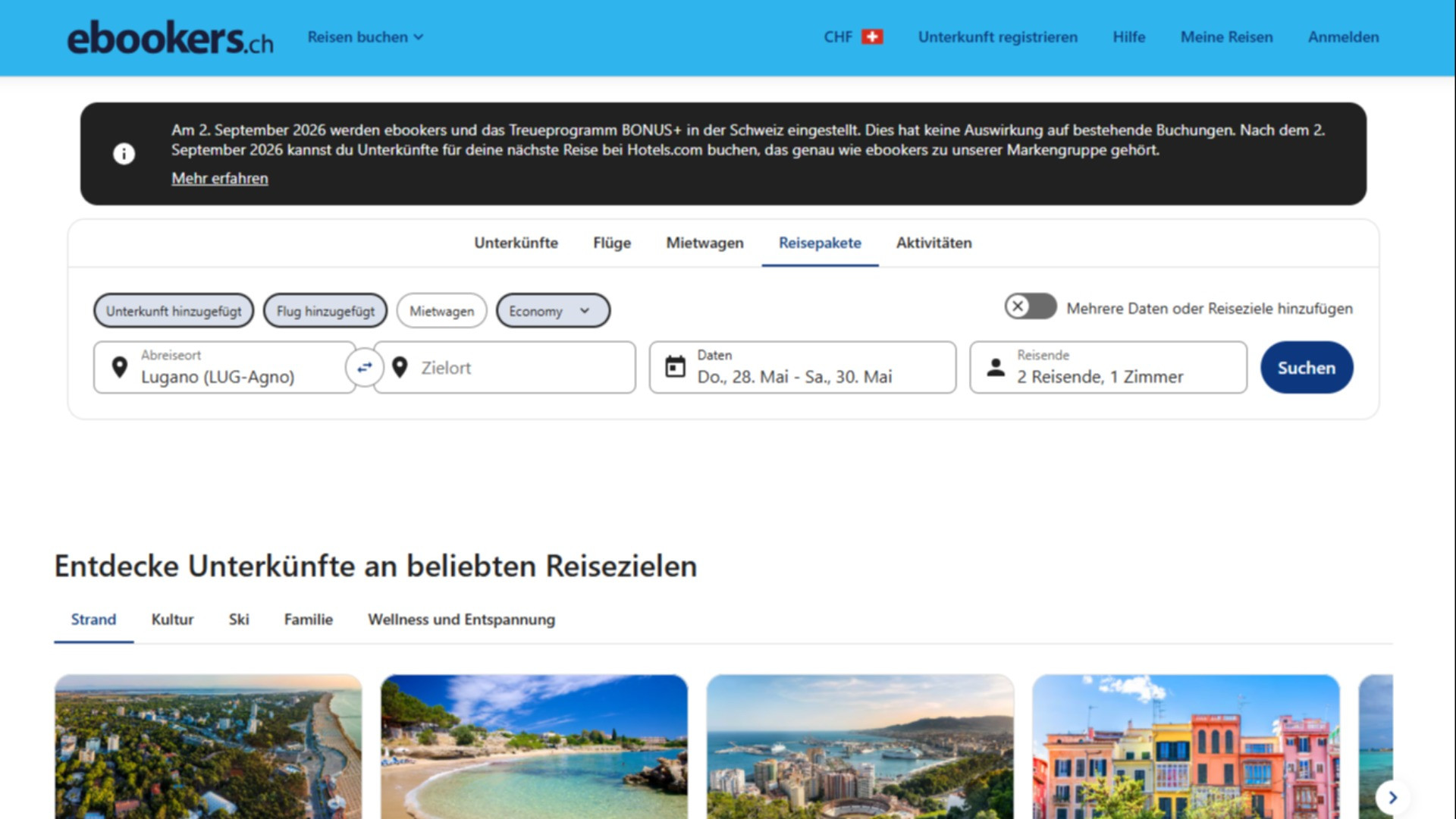
Task: Enable the Mietwagen chip option
Action: (441, 311)
